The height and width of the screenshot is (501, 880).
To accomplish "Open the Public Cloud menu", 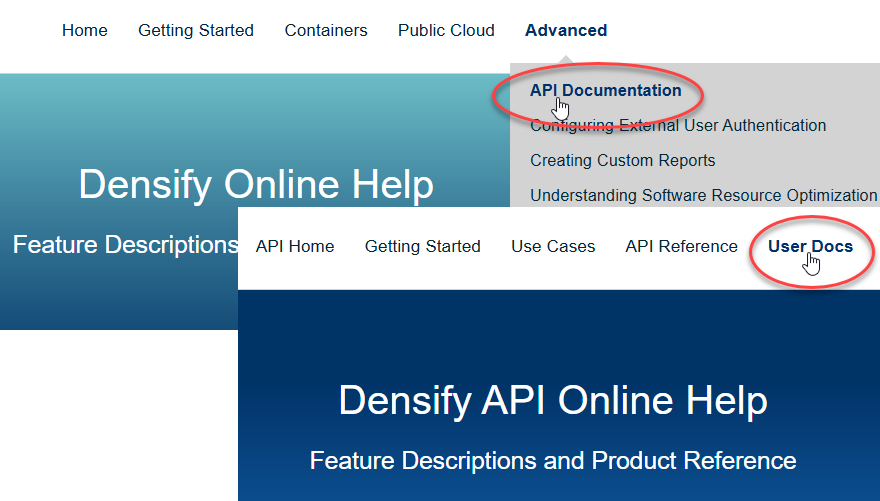I will (446, 30).
